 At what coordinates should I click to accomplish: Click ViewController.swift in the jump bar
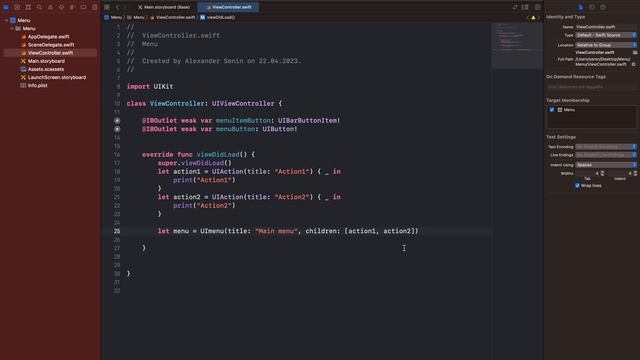[173, 18]
